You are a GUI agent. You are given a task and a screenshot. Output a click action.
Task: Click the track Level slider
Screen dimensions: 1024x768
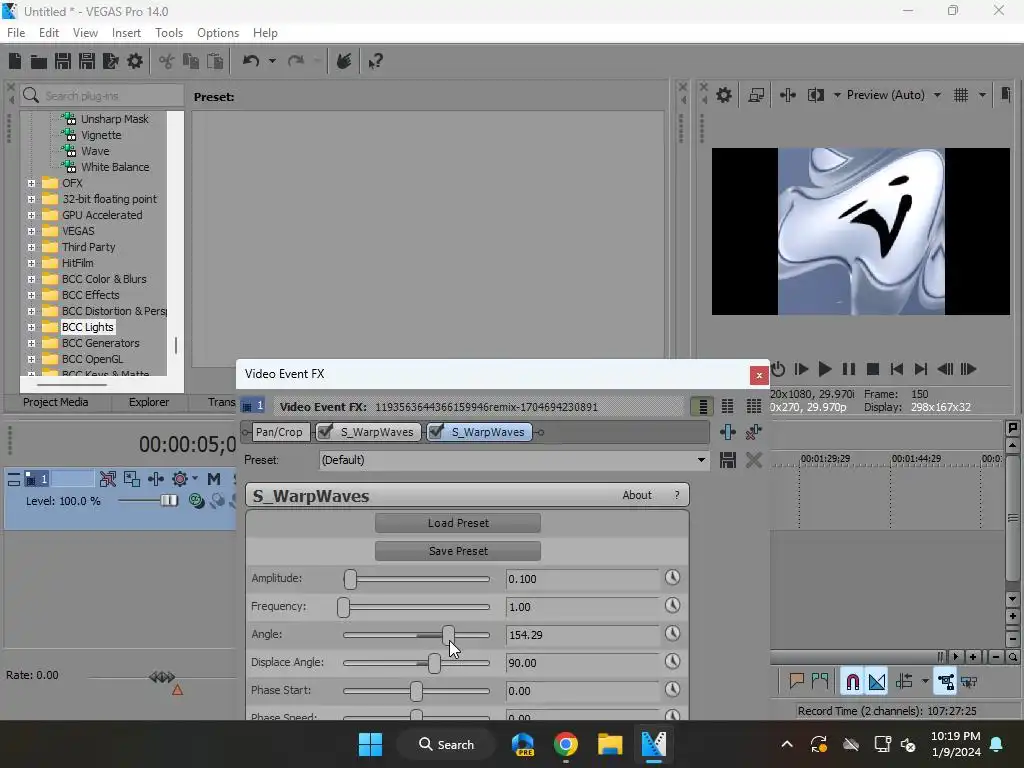pyautogui.click(x=168, y=501)
